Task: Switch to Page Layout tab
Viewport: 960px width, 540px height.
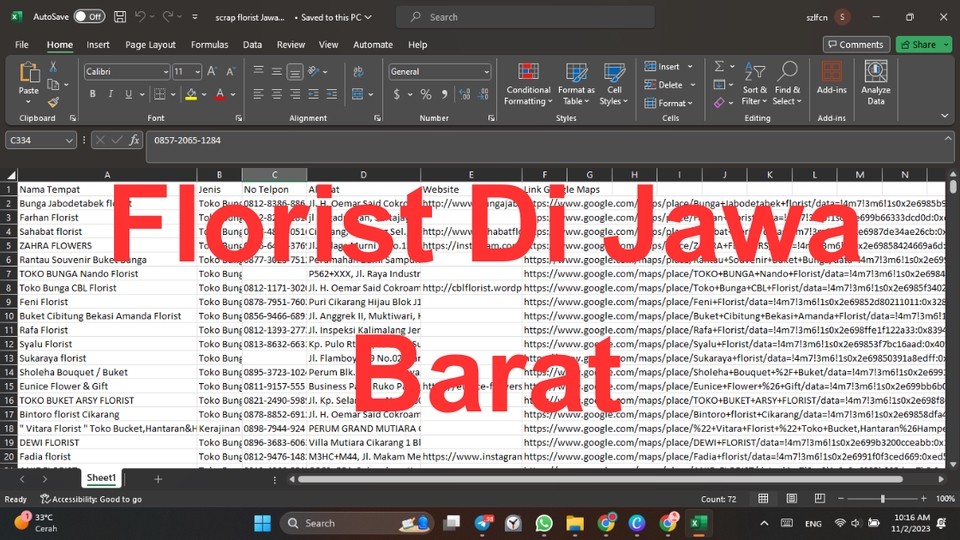Action: click(150, 45)
